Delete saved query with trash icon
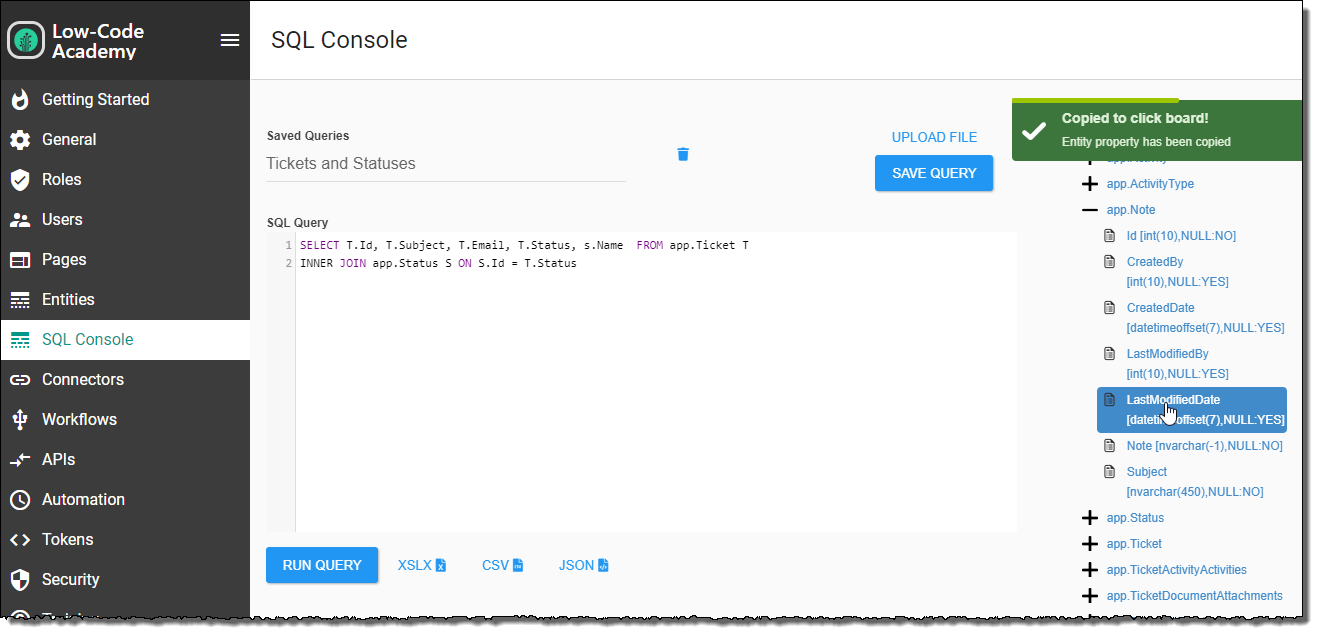 coord(683,153)
